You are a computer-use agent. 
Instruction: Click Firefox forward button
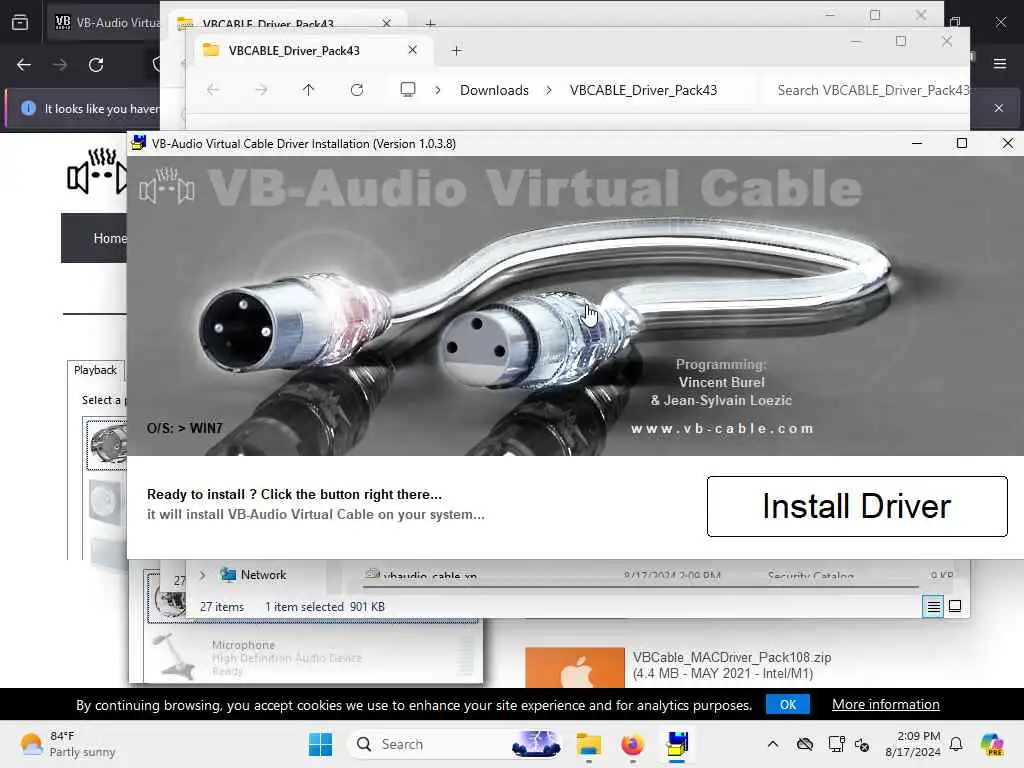[60, 65]
